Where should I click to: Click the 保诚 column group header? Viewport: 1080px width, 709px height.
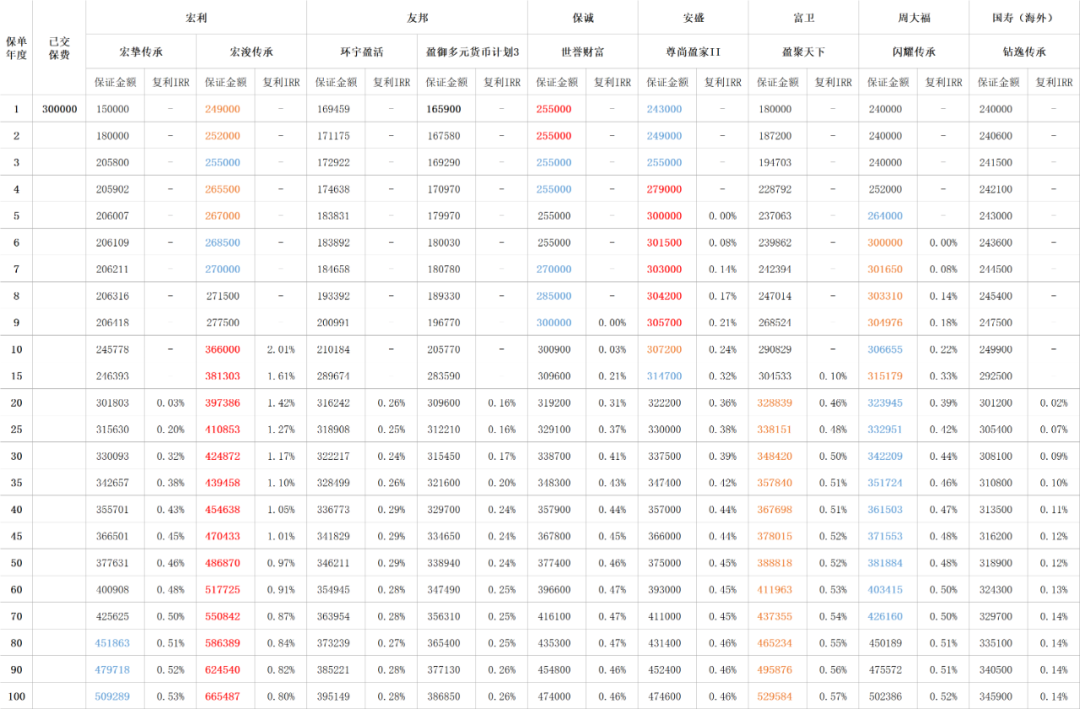pos(582,18)
